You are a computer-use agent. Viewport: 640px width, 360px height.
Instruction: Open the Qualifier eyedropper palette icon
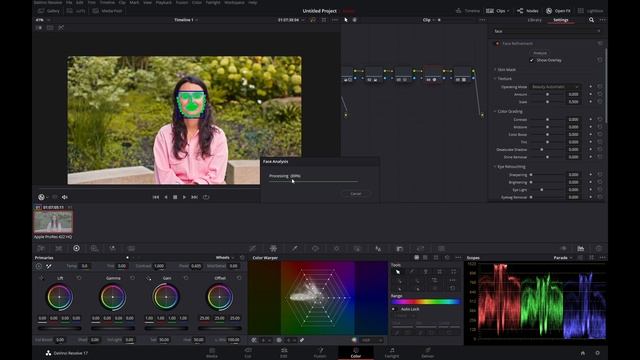(294, 248)
